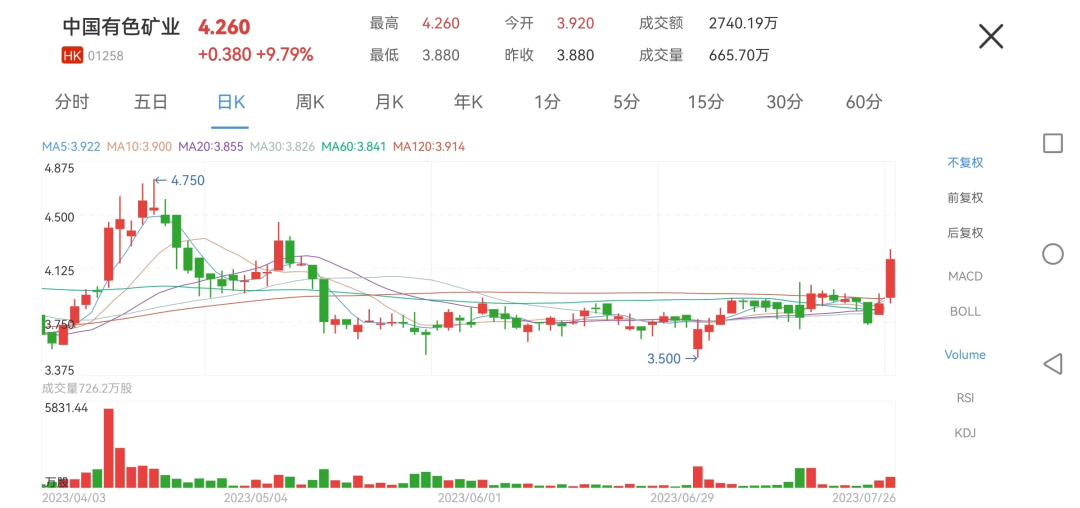Screen dimensions: 1080x508
Task: Click the latest red candlestick on the right
Action: 890,277
